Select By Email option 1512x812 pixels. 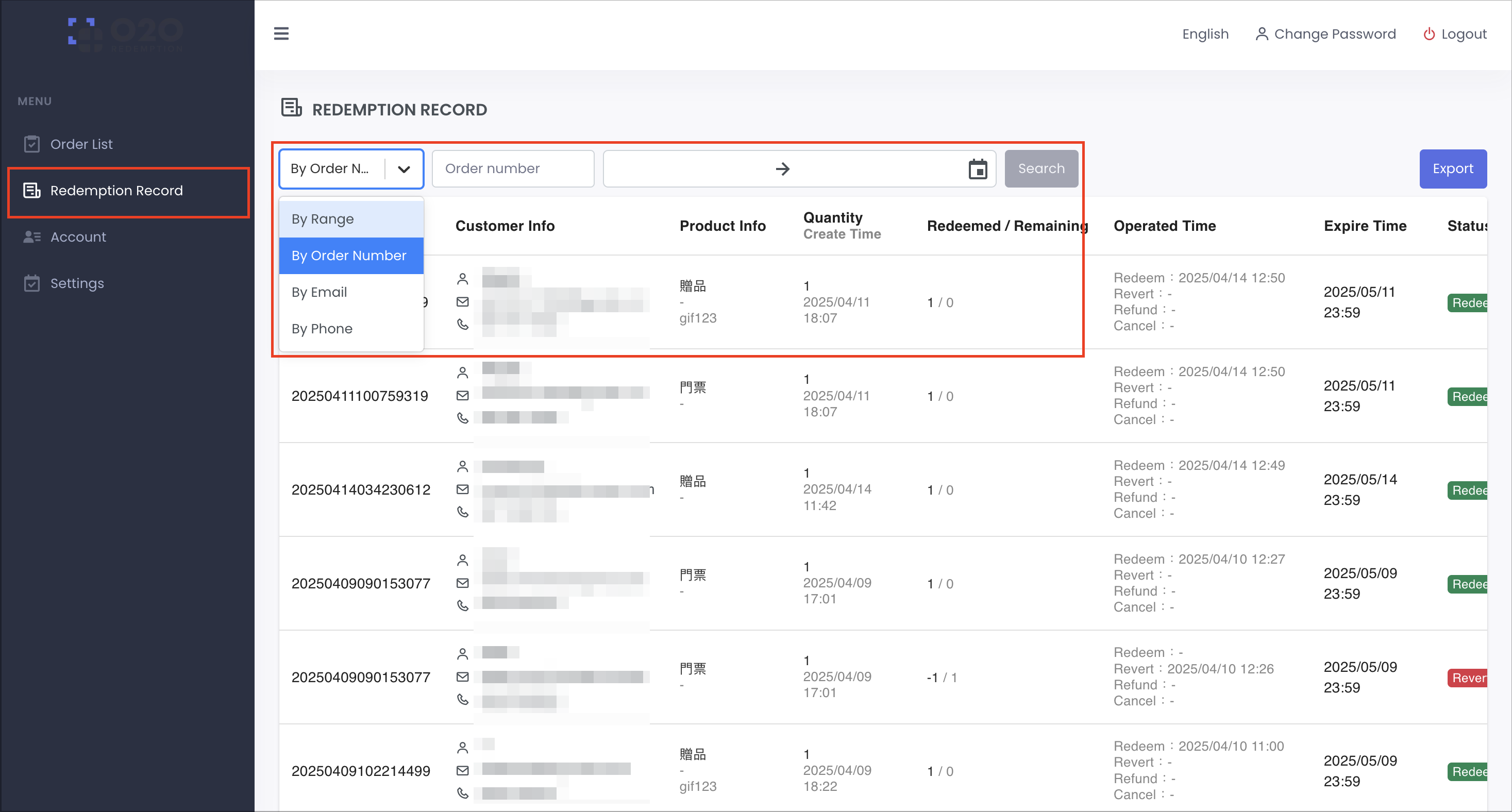click(x=351, y=292)
